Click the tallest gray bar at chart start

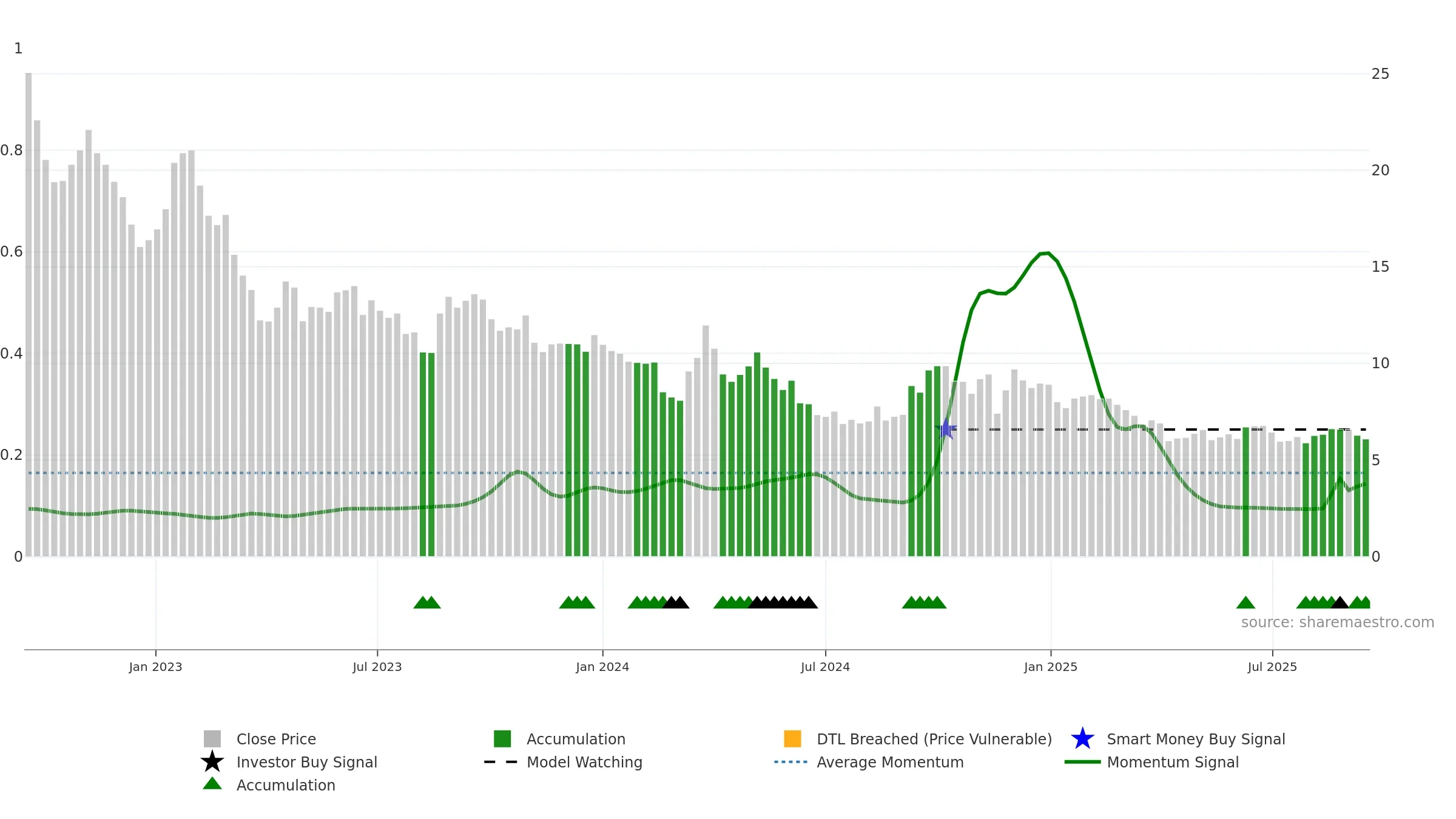pos(29,314)
